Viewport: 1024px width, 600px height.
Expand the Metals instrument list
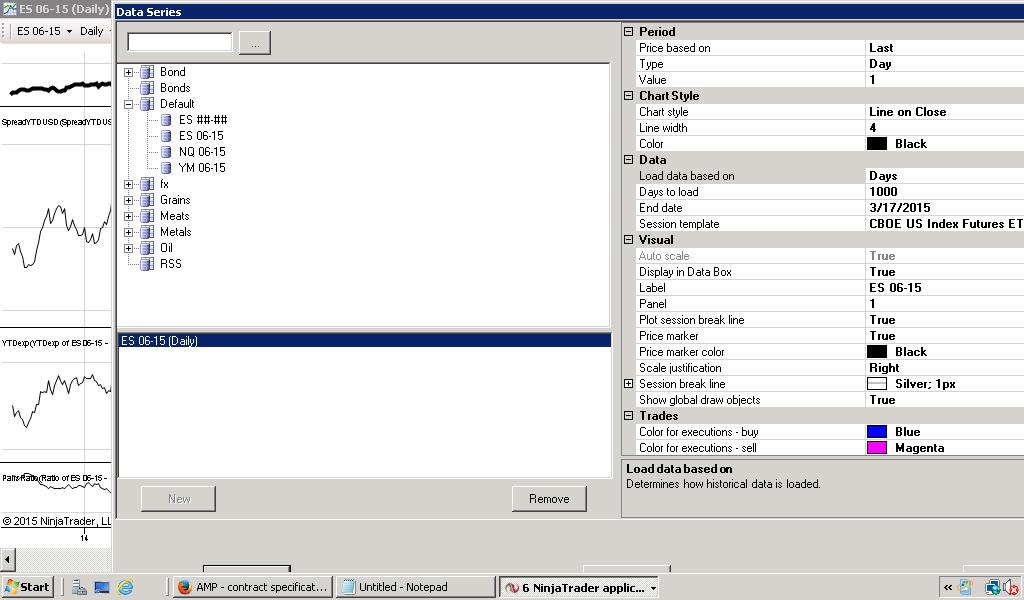coord(129,232)
